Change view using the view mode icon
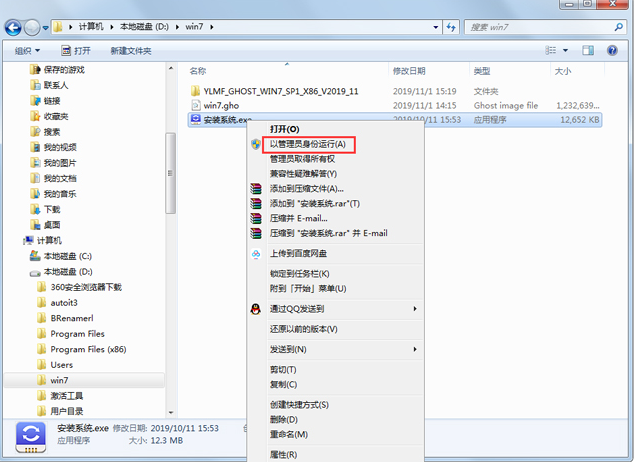This screenshot has width=636, height=462. tap(550, 50)
